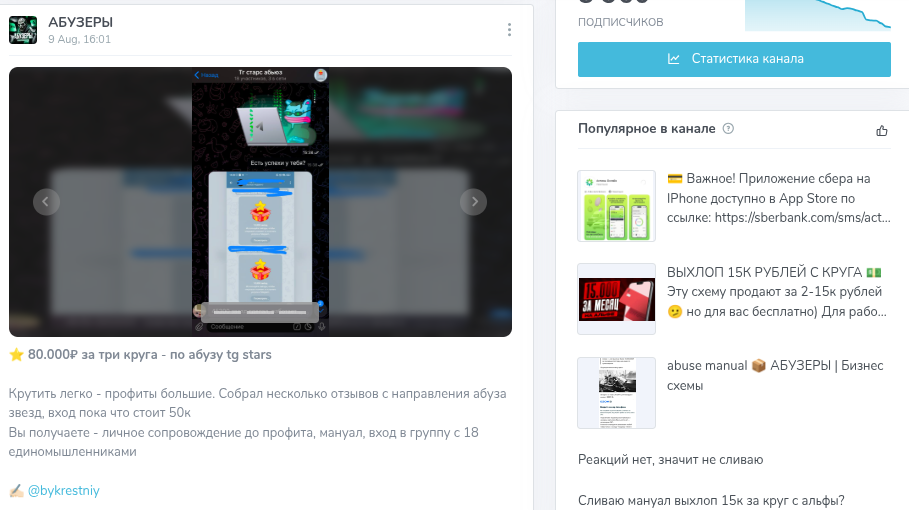Open the post's three-dot options menu
The height and width of the screenshot is (510, 909).
tap(509, 30)
